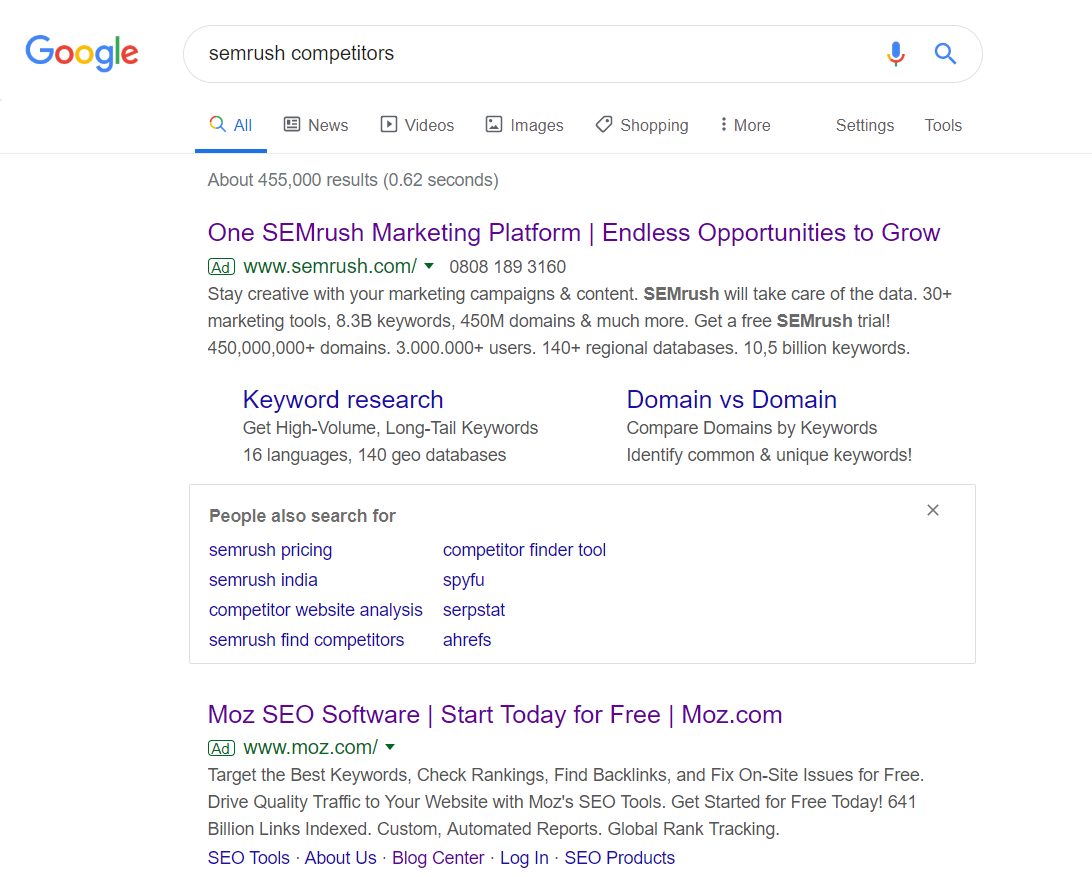Click Identify common & unique keywords! text

pos(769,456)
